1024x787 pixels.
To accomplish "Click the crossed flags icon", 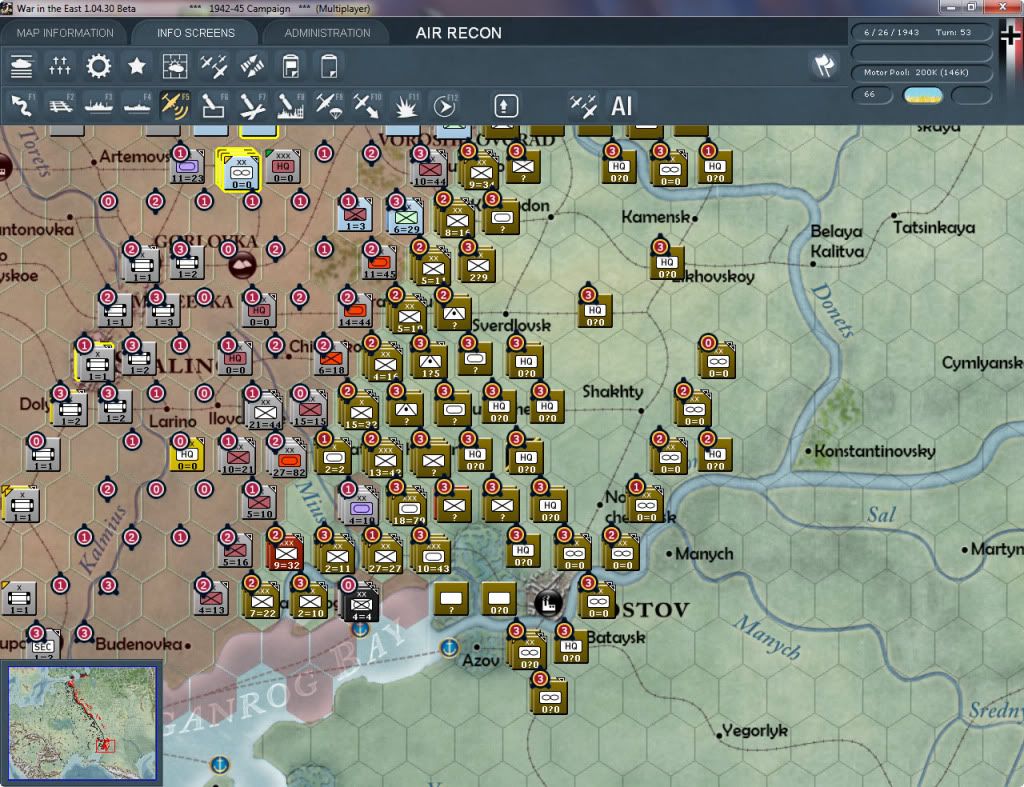I will click(824, 65).
